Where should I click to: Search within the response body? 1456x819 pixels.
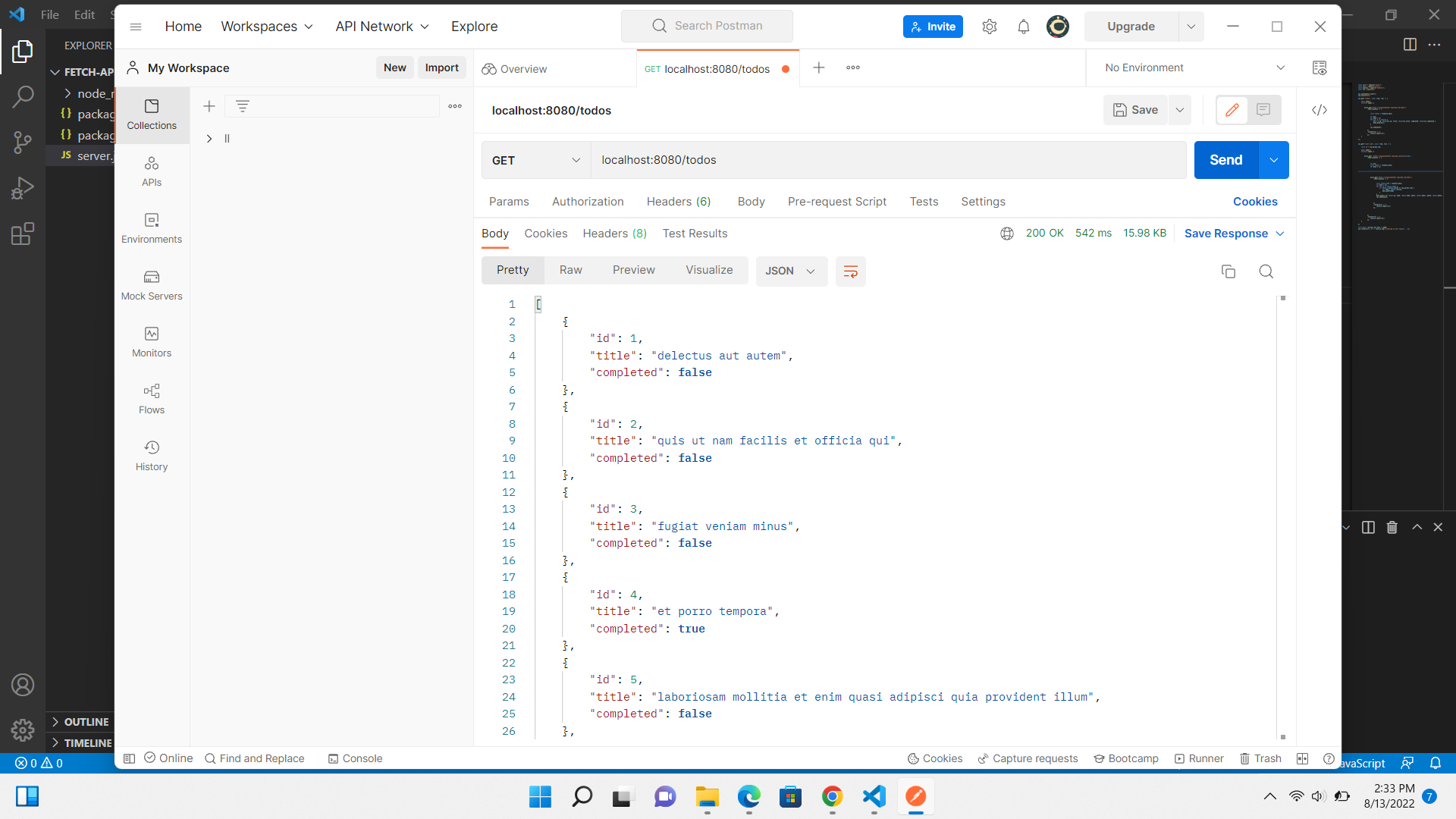(1266, 271)
